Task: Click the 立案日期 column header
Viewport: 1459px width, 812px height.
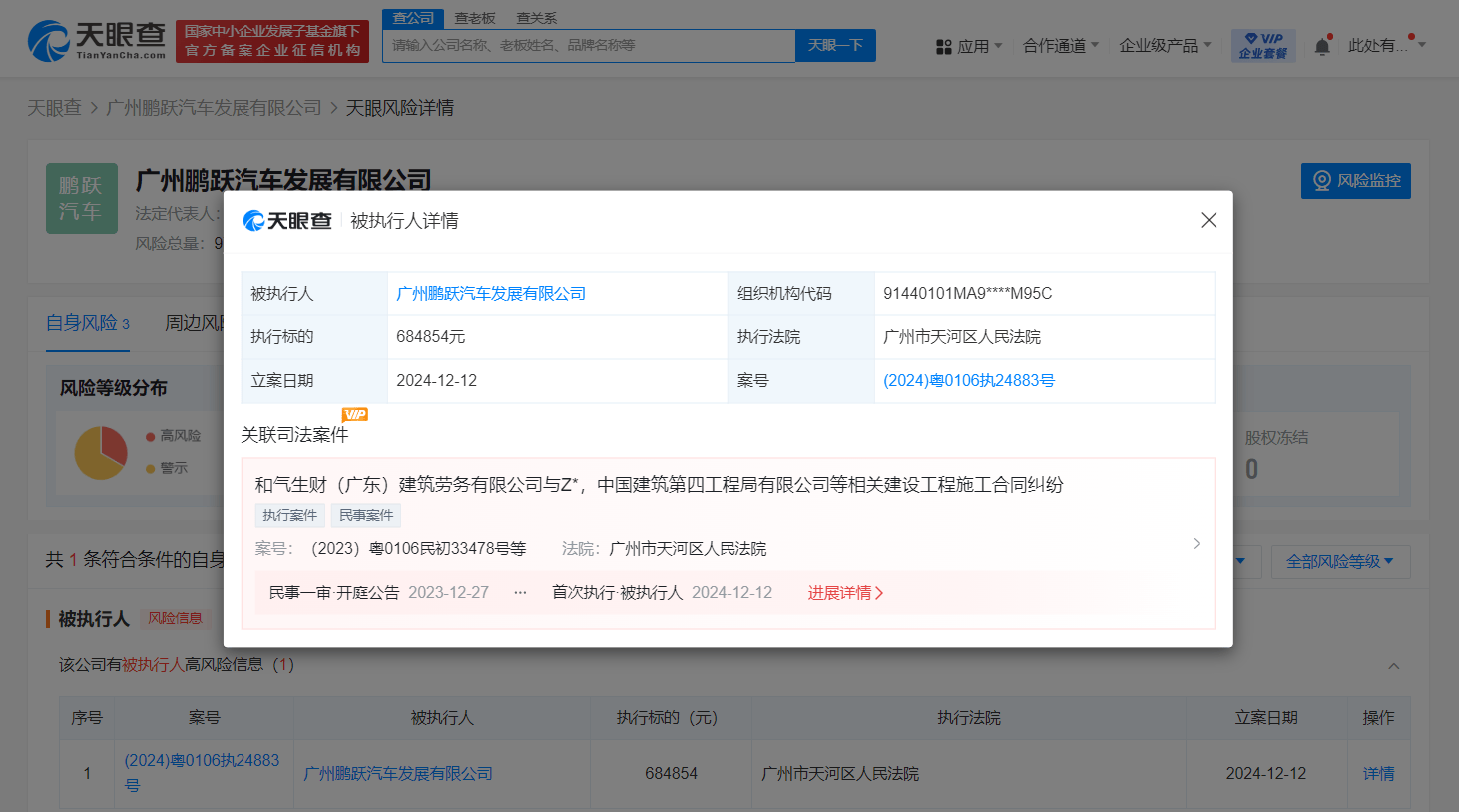Action: pos(1266,718)
